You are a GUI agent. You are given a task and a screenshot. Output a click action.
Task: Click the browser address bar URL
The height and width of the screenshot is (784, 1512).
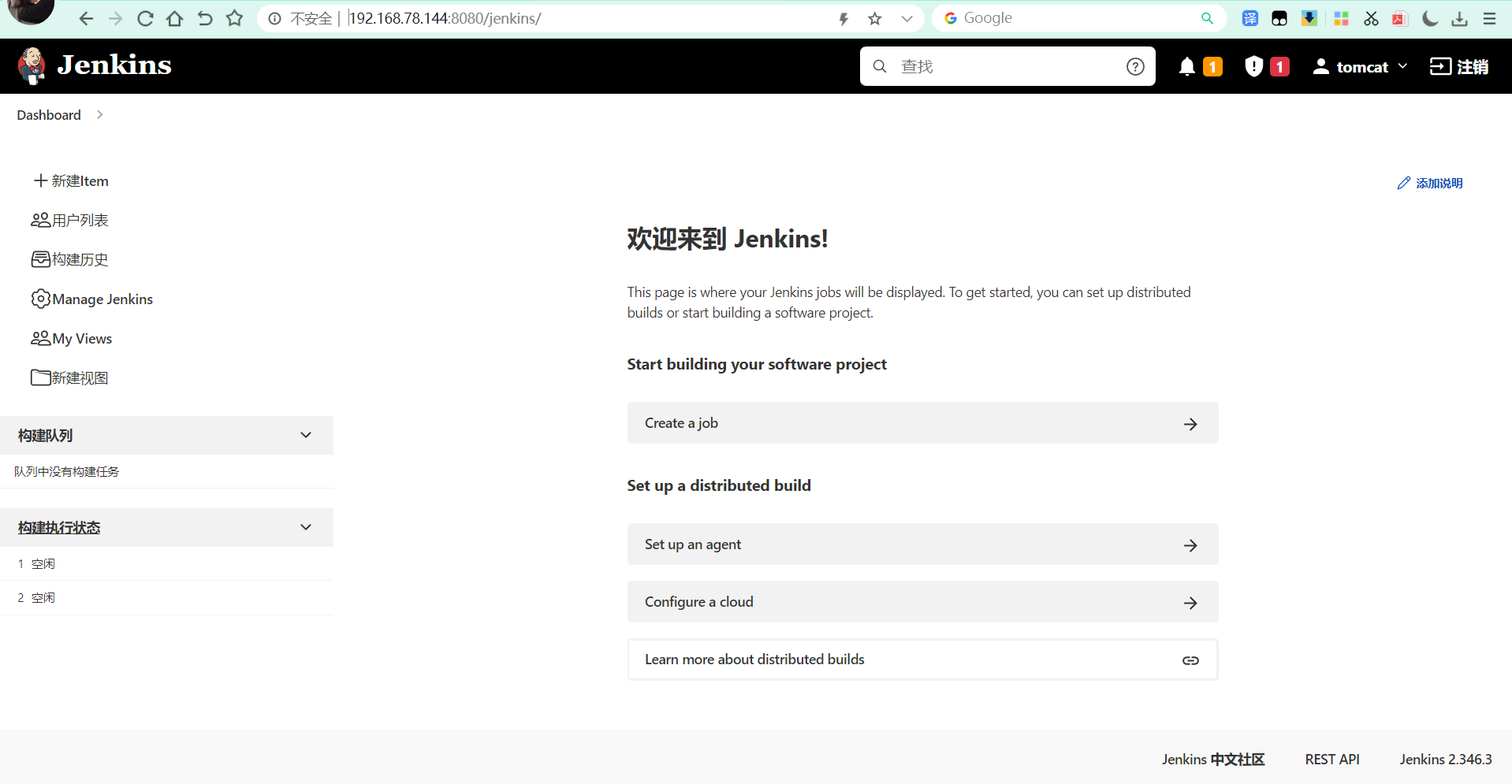445,18
